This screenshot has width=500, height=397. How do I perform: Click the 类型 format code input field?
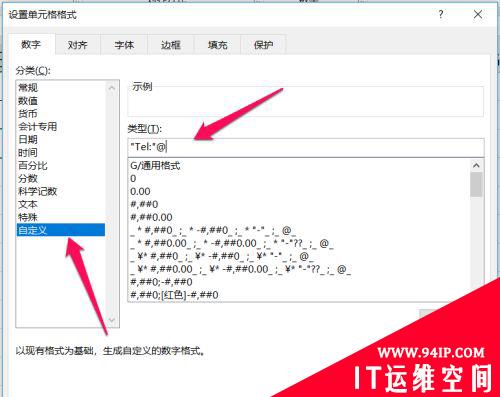click(x=306, y=147)
